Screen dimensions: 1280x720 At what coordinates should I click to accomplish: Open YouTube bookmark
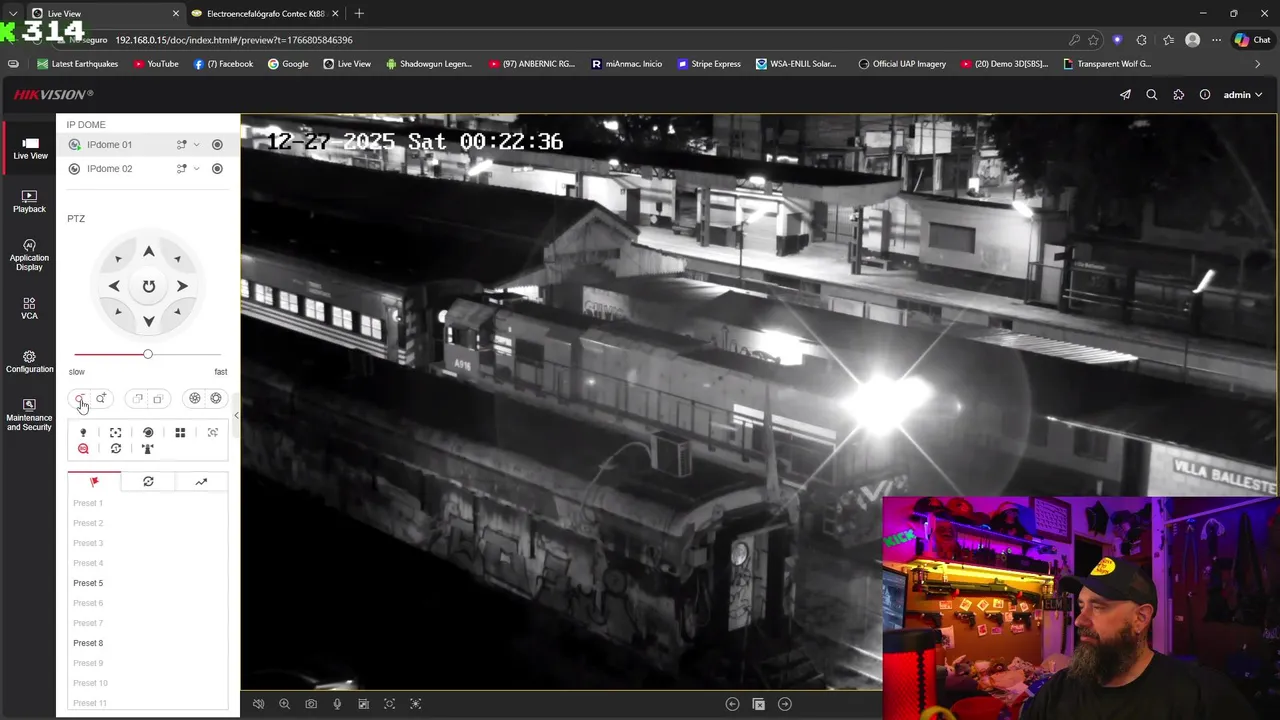(155, 64)
